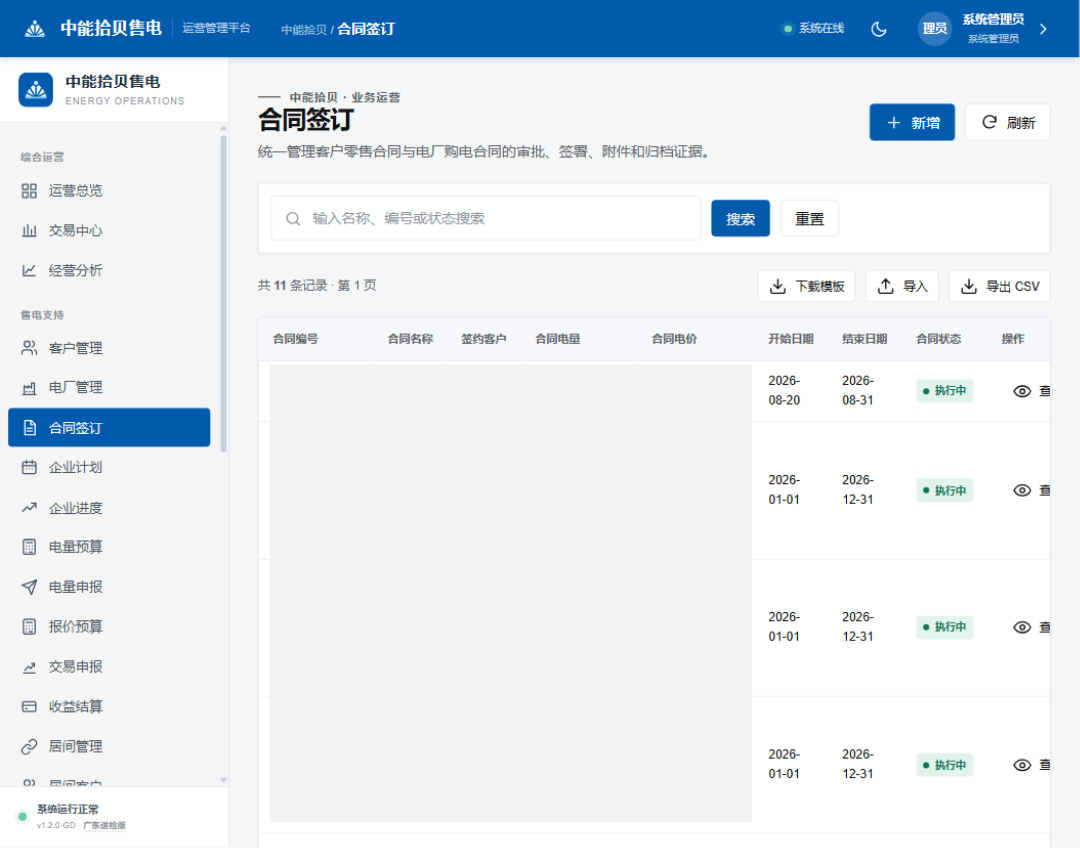Click the 开始日期 column header
Image resolution: width=1080 pixels, height=848 pixels.
point(791,339)
